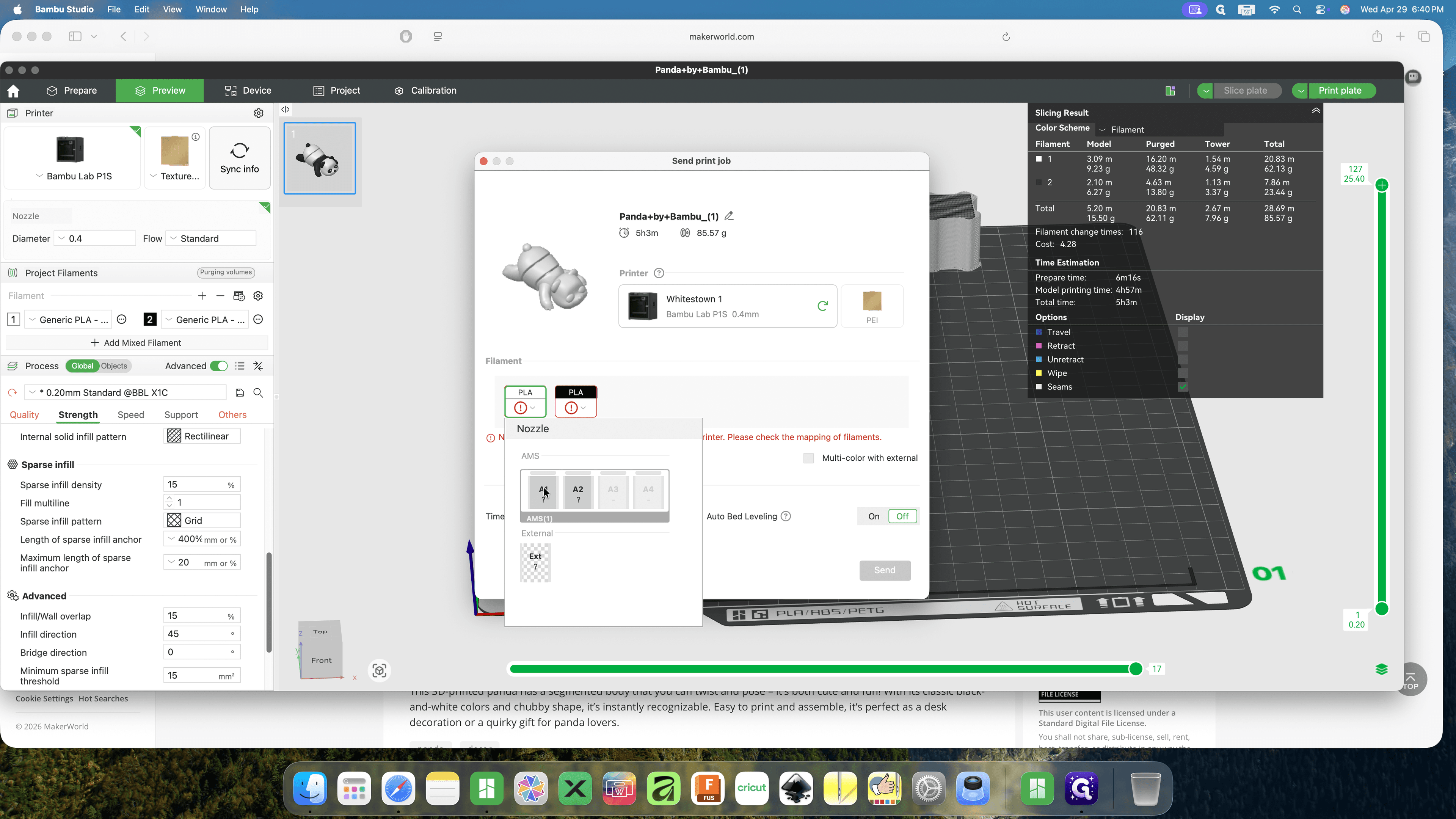The width and height of the screenshot is (1456, 819).
Task: Open Purging volumes button
Action: tap(226, 273)
